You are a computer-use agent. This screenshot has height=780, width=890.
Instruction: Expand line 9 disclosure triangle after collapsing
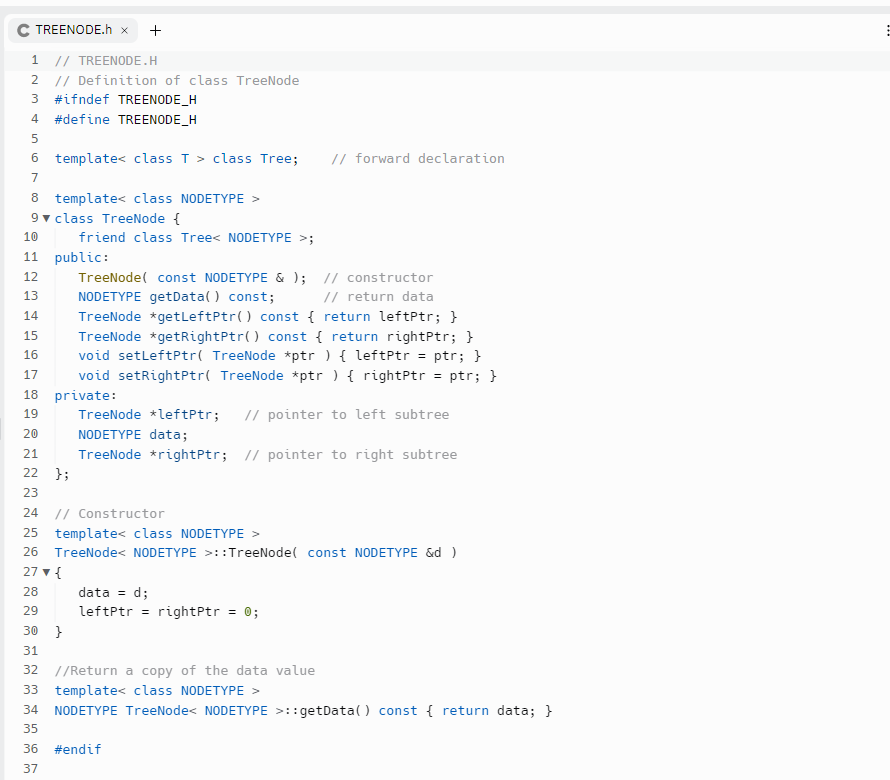point(46,218)
